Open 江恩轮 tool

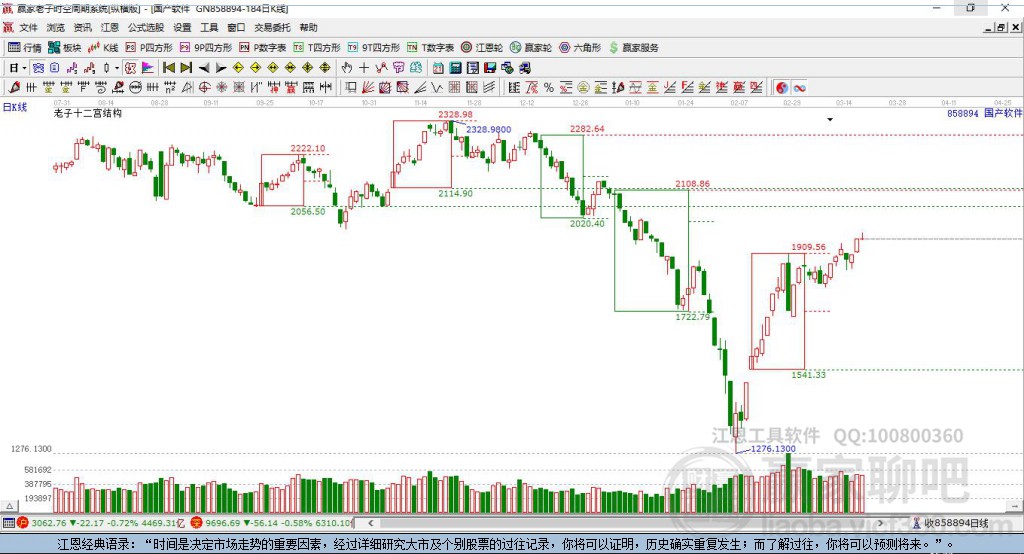[x=482, y=48]
